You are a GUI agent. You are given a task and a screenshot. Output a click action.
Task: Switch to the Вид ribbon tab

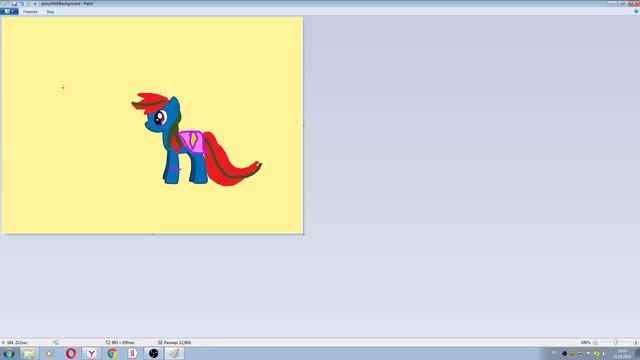(x=50, y=12)
